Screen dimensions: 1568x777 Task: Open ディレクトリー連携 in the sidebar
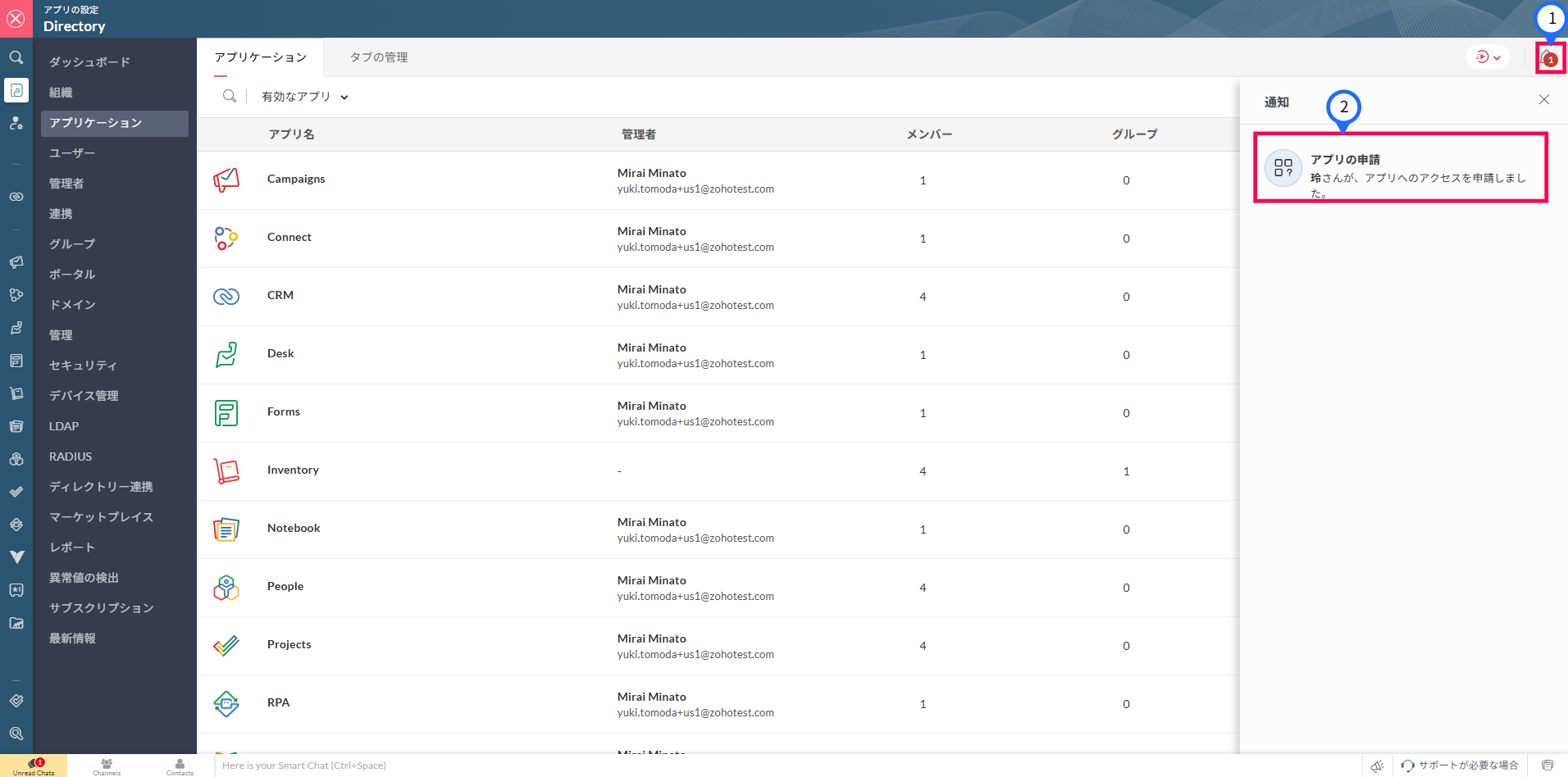click(x=115, y=487)
